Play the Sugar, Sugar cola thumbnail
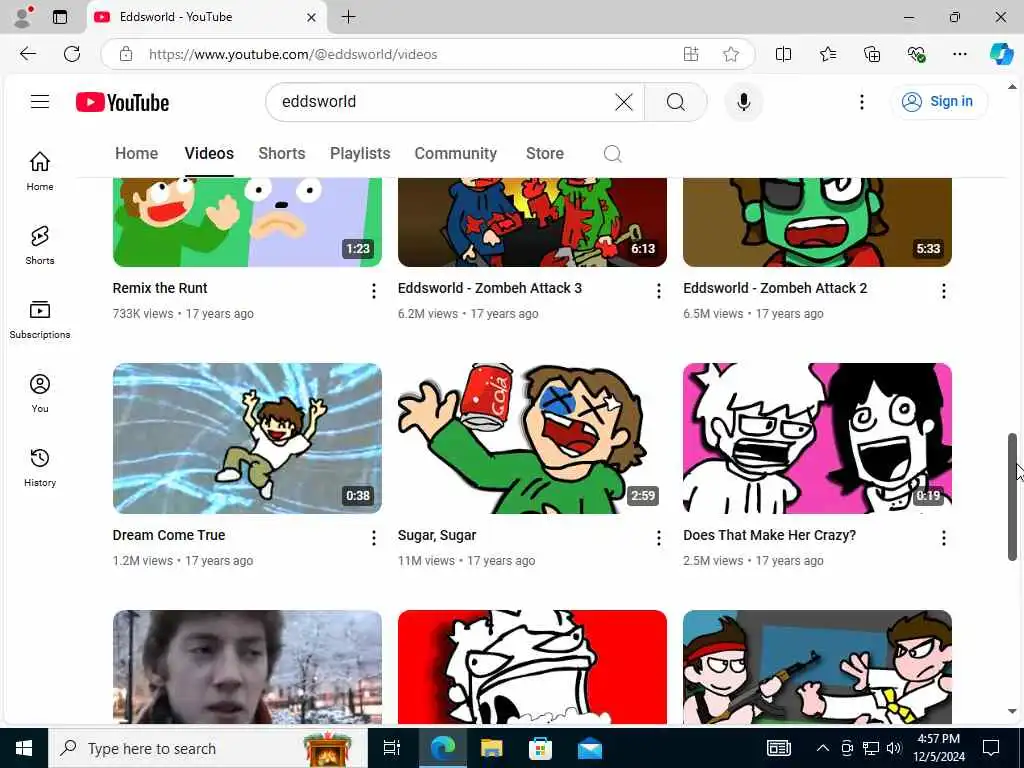This screenshot has width=1024, height=768. (532, 438)
